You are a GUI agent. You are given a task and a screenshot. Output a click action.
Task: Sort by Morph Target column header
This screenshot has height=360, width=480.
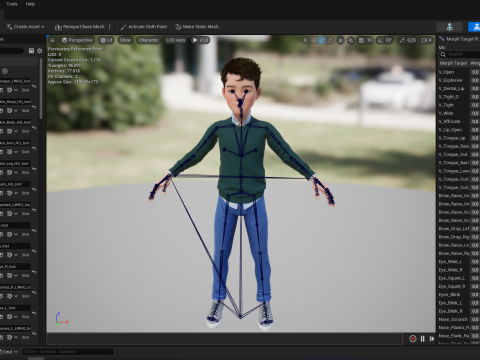[x=453, y=63]
